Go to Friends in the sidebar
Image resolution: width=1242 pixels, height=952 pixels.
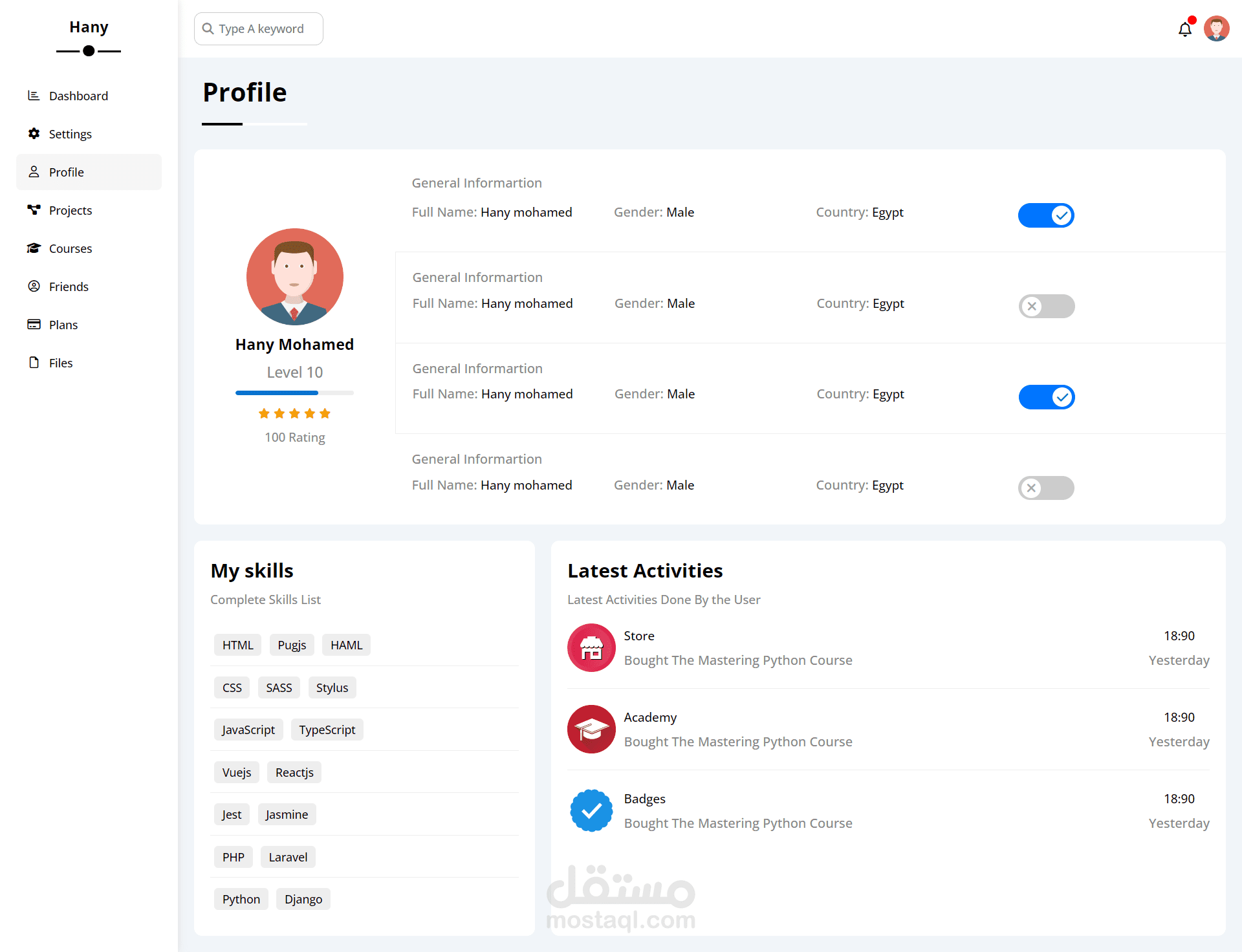point(69,287)
